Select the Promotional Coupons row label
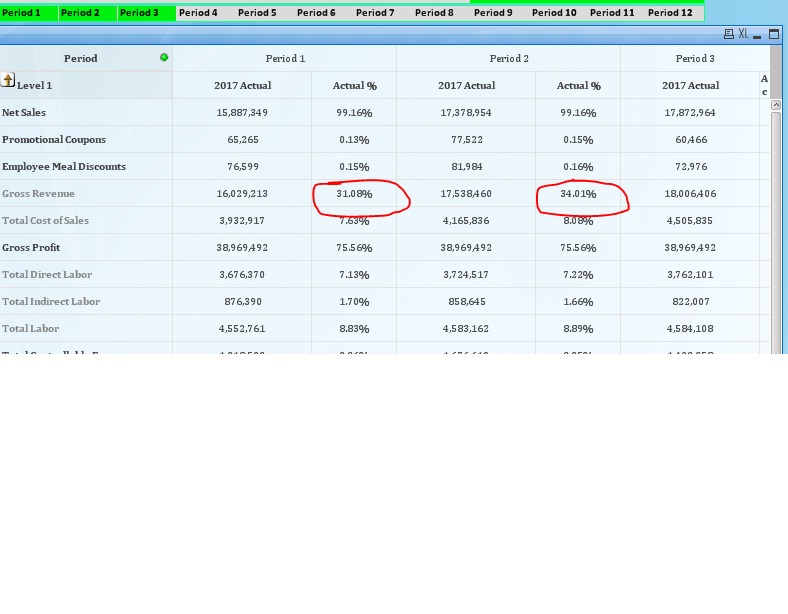The image size is (788, 614). pyautogui.click(x=54, y=139)
